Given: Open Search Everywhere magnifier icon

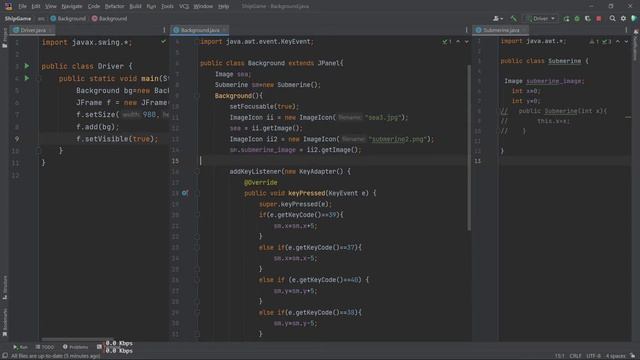Looking at the screenshot, I should coord(612,18).
